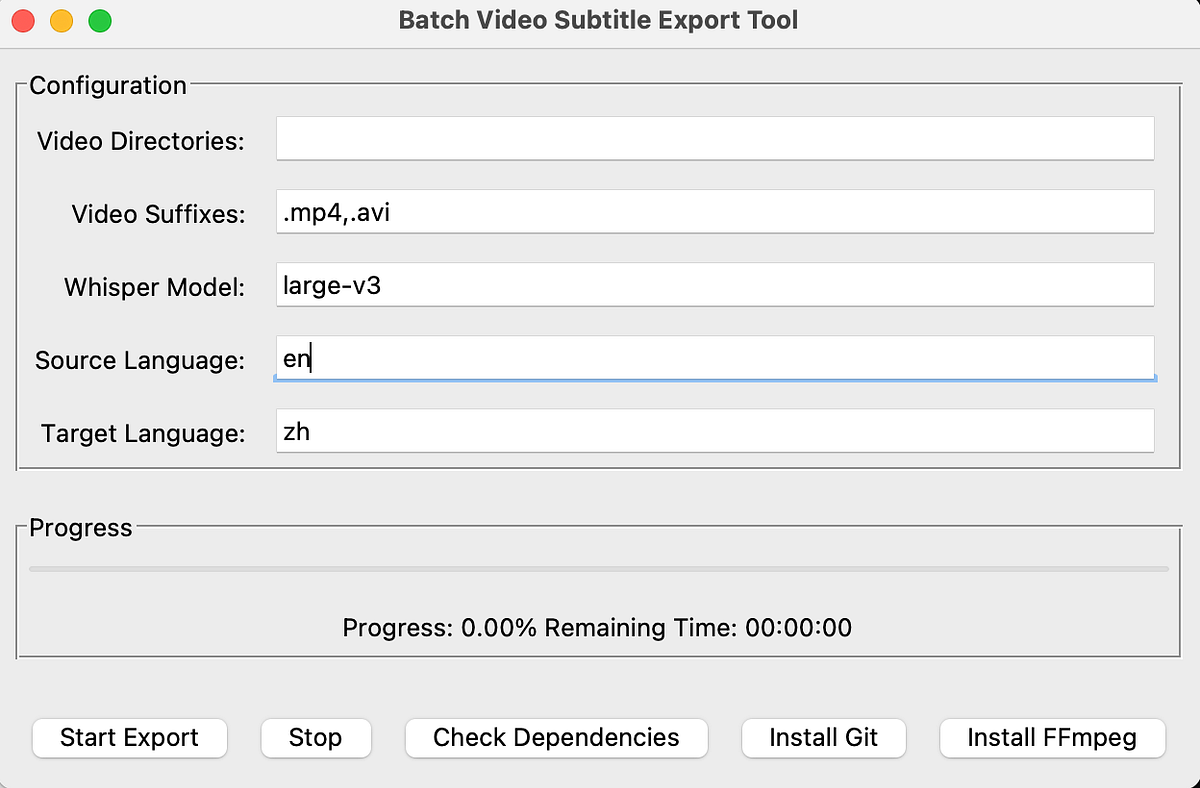Screen dimensions: 1200x788
Task: Click the Source Language field with en
Action: [x=715, y=358]
